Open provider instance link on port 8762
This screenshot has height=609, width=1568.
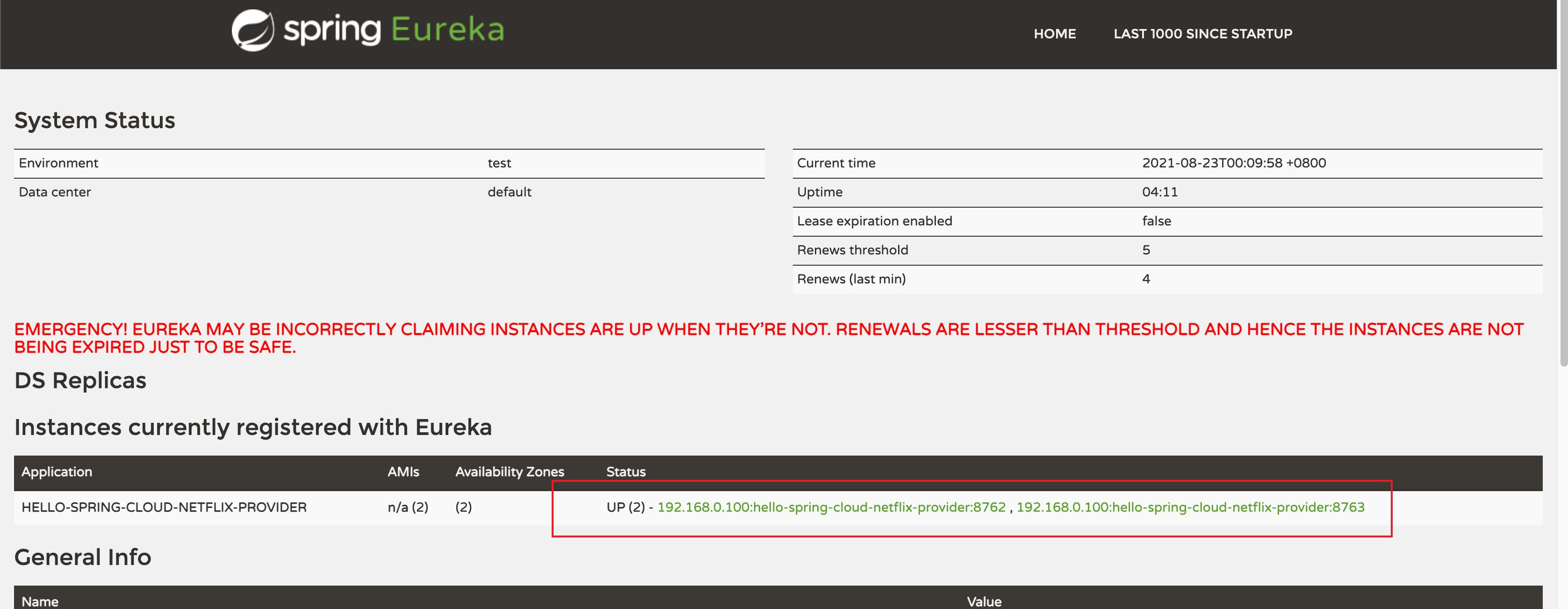(831, 507)
